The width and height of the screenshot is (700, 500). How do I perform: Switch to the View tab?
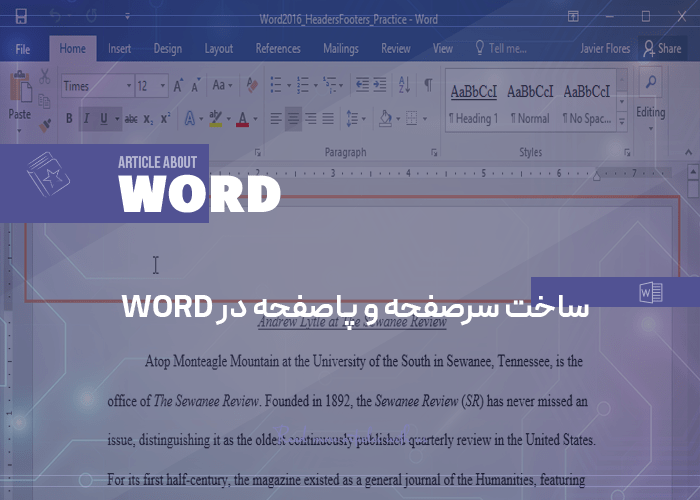443,49
